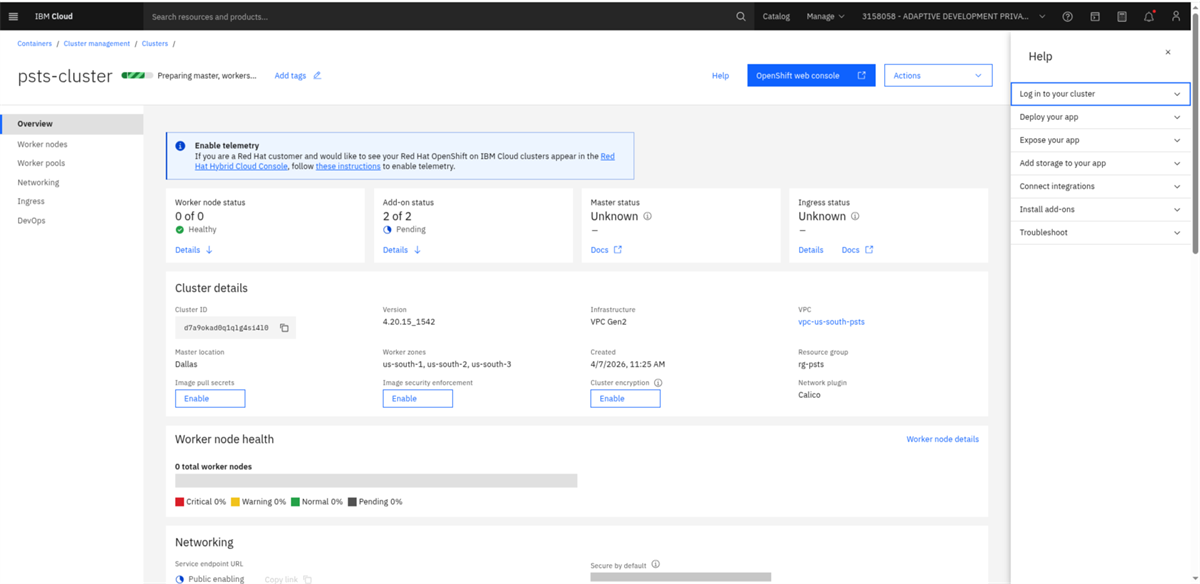Click down-arrow icon beside Worker node Details
1200x584 pixels.
coord(209,250)
